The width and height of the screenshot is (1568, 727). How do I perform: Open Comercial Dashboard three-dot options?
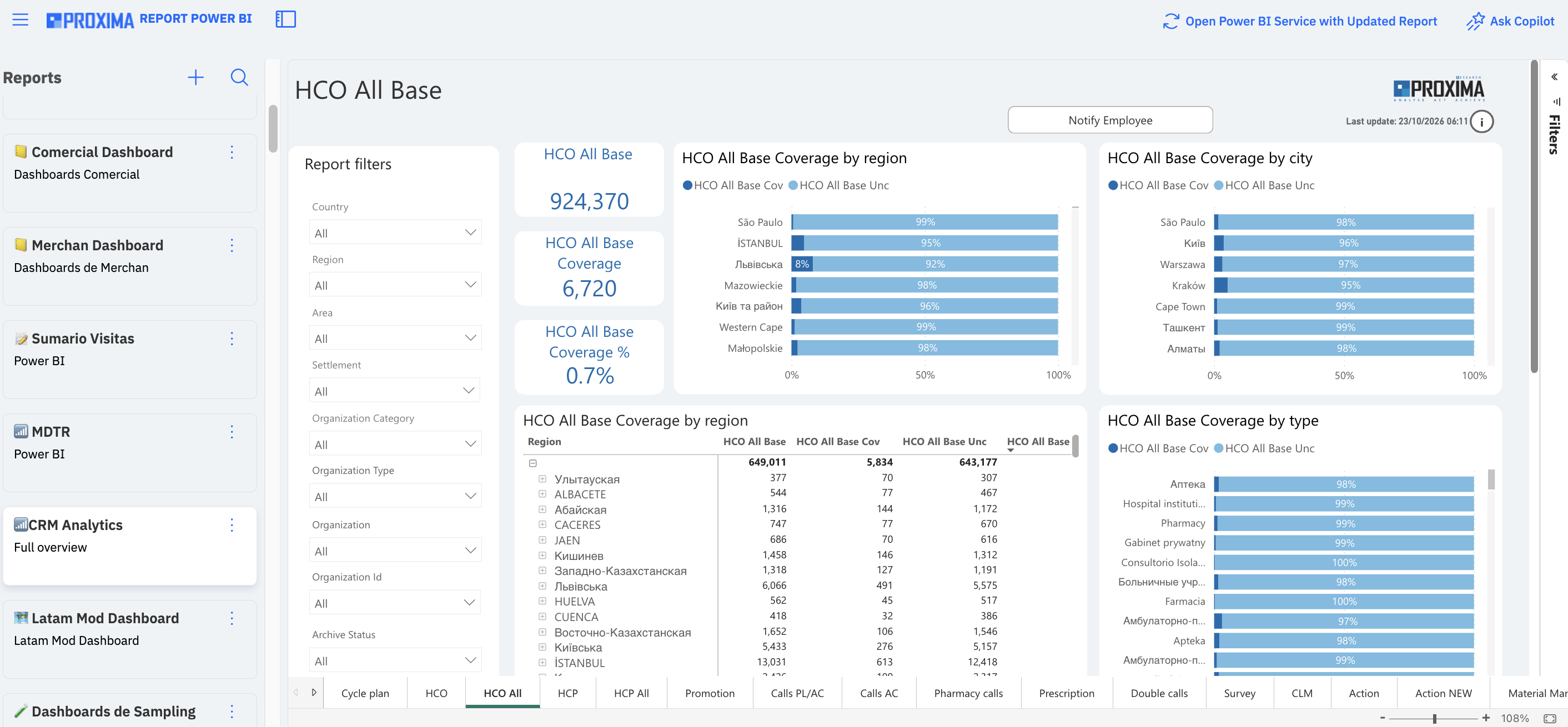coord(232,152)
